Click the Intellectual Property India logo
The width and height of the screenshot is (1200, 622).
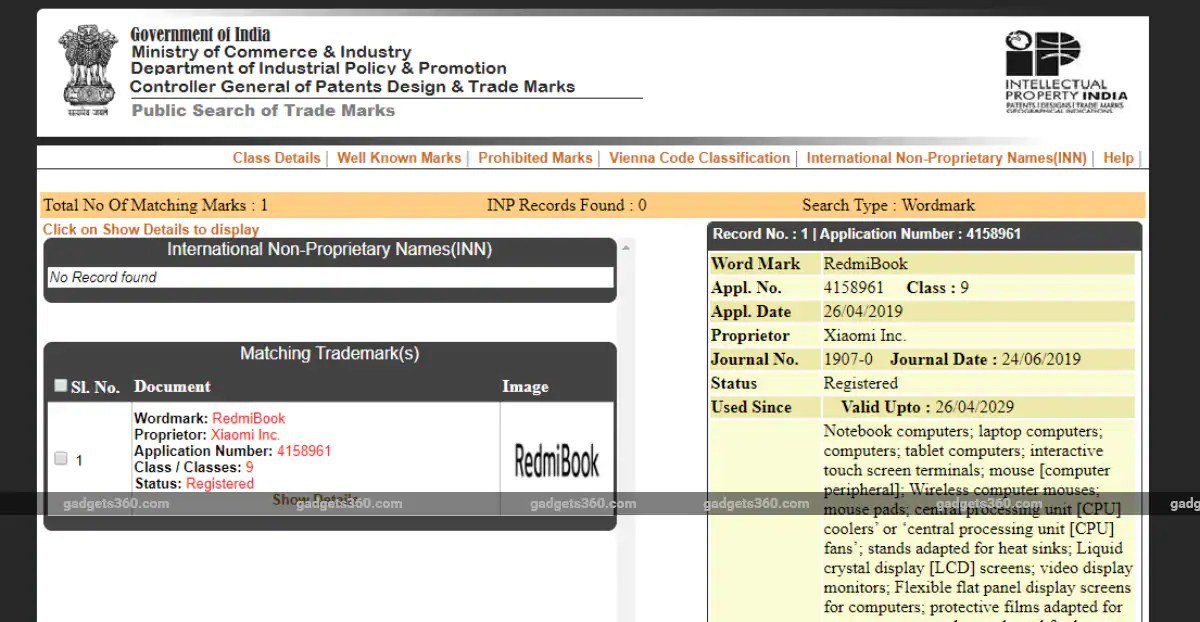[x=1065, y=70]
